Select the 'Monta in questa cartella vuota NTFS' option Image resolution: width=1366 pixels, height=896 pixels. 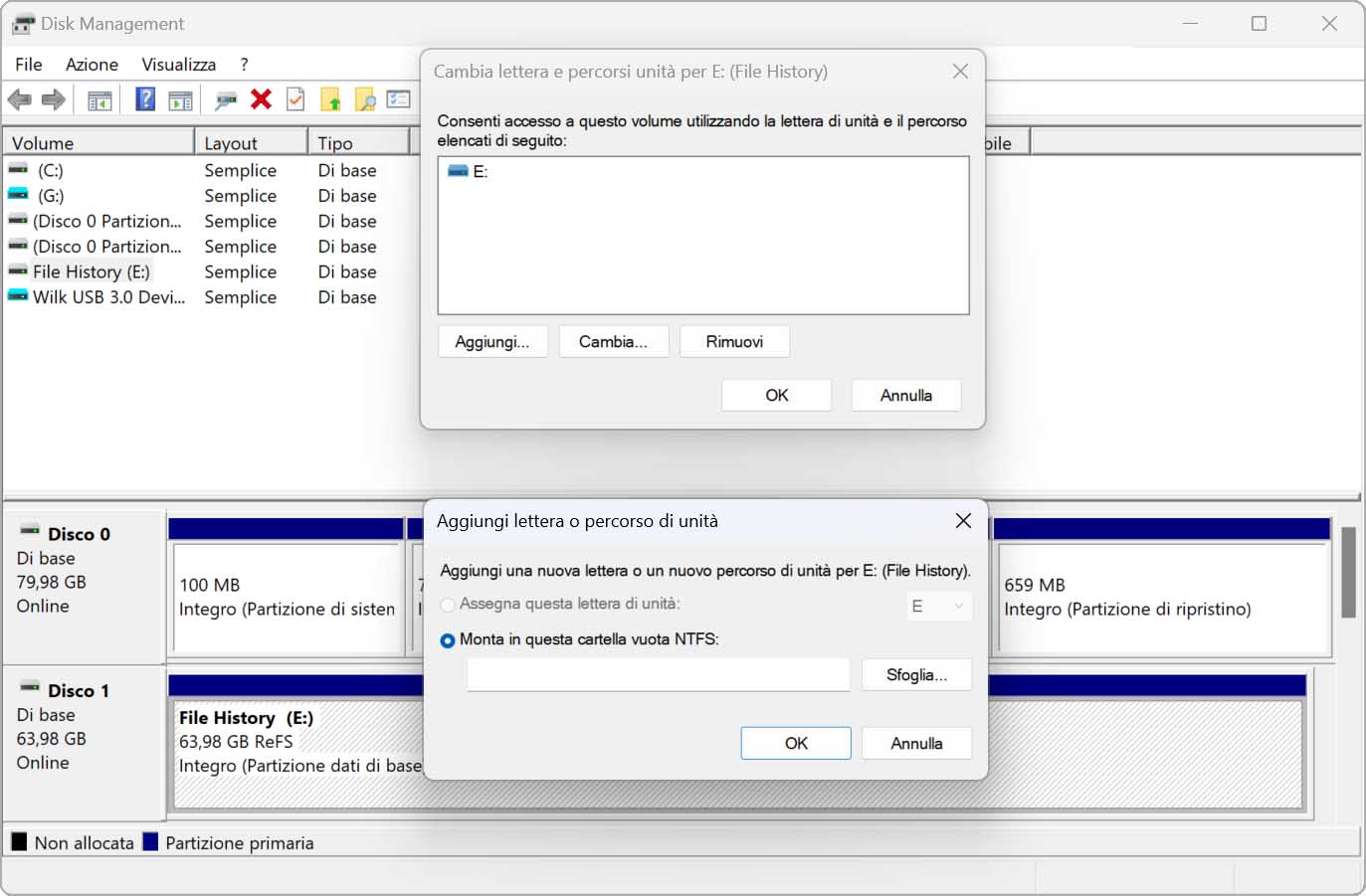coord(448,640)
